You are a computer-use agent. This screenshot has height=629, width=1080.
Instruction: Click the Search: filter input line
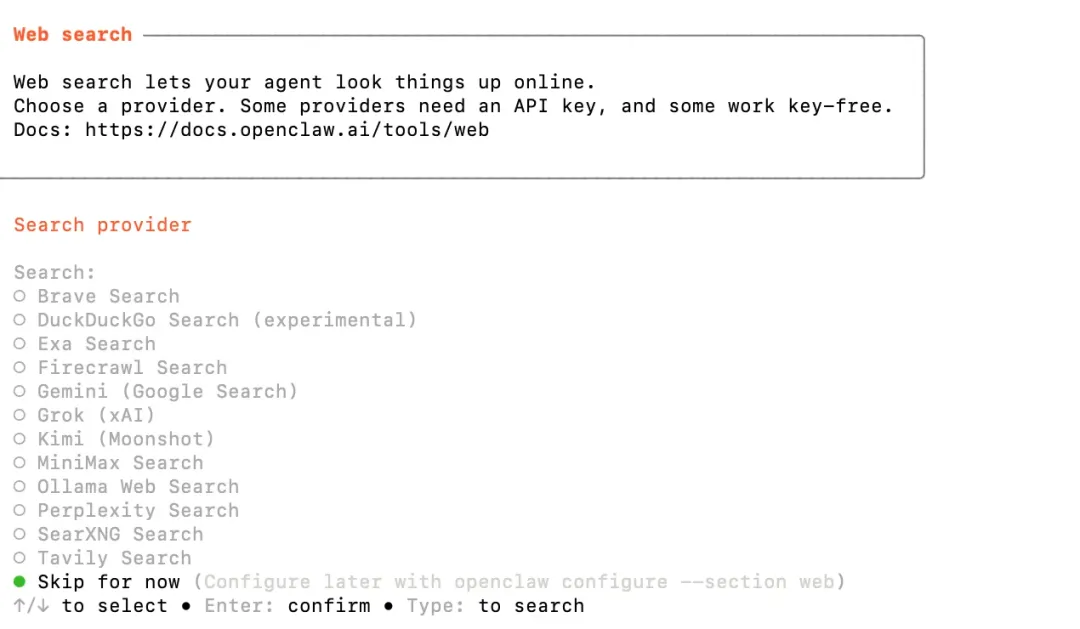click(x=54, y=273)
